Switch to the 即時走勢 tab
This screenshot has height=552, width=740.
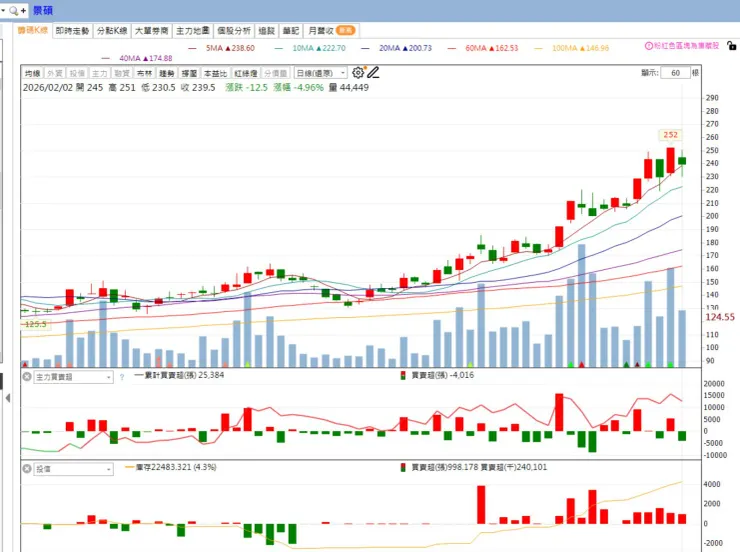tap(72, 31)
